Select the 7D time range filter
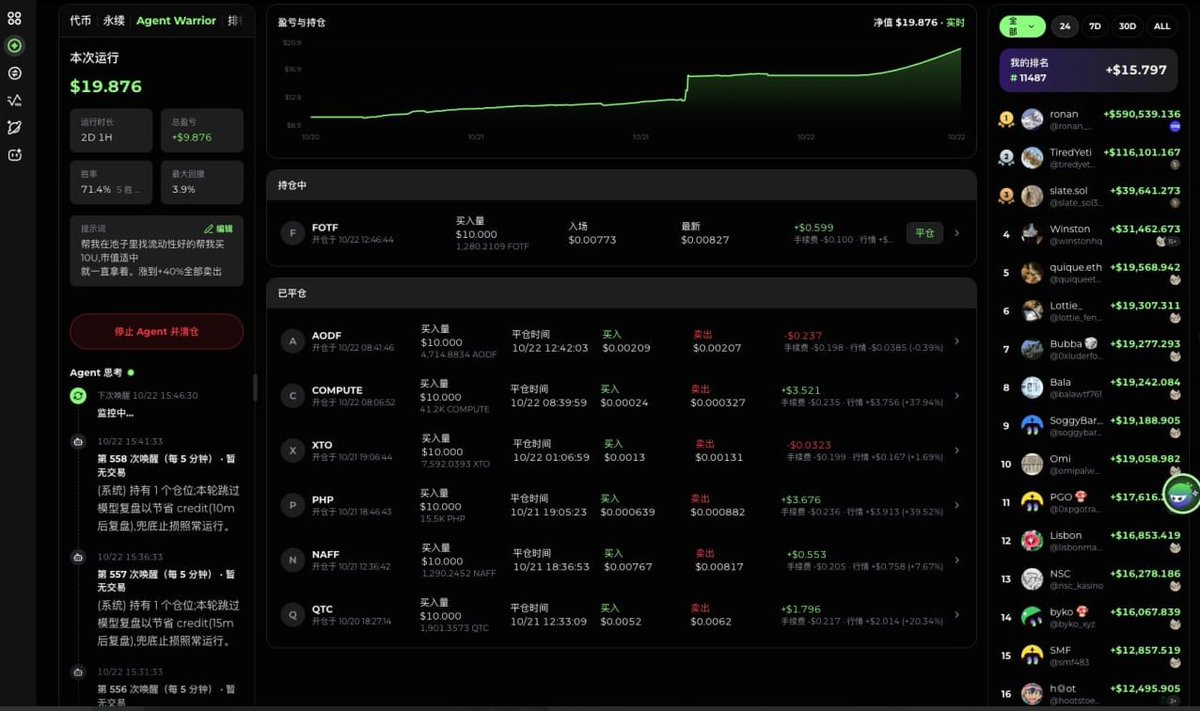 point(1095,26)
